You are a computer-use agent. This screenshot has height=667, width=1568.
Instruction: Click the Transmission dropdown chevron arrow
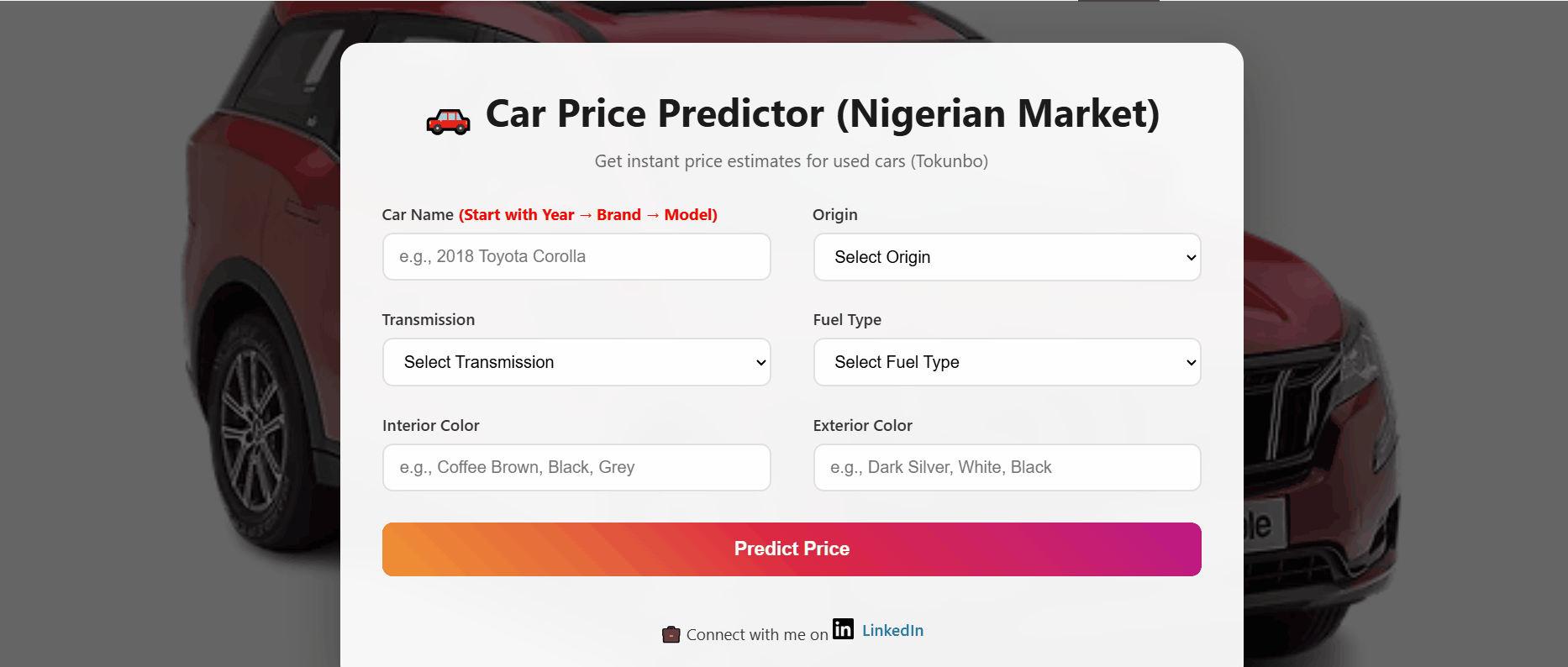pos(760,362)
